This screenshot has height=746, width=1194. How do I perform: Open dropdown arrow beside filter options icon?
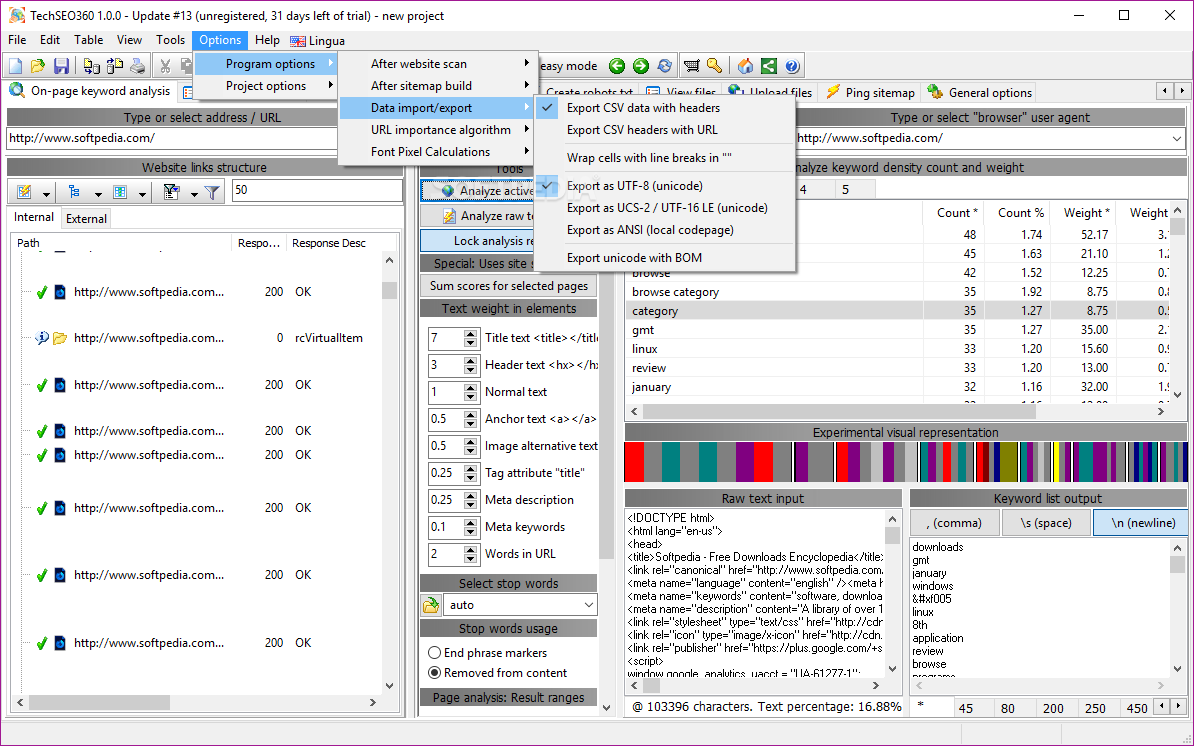point(193,193)
